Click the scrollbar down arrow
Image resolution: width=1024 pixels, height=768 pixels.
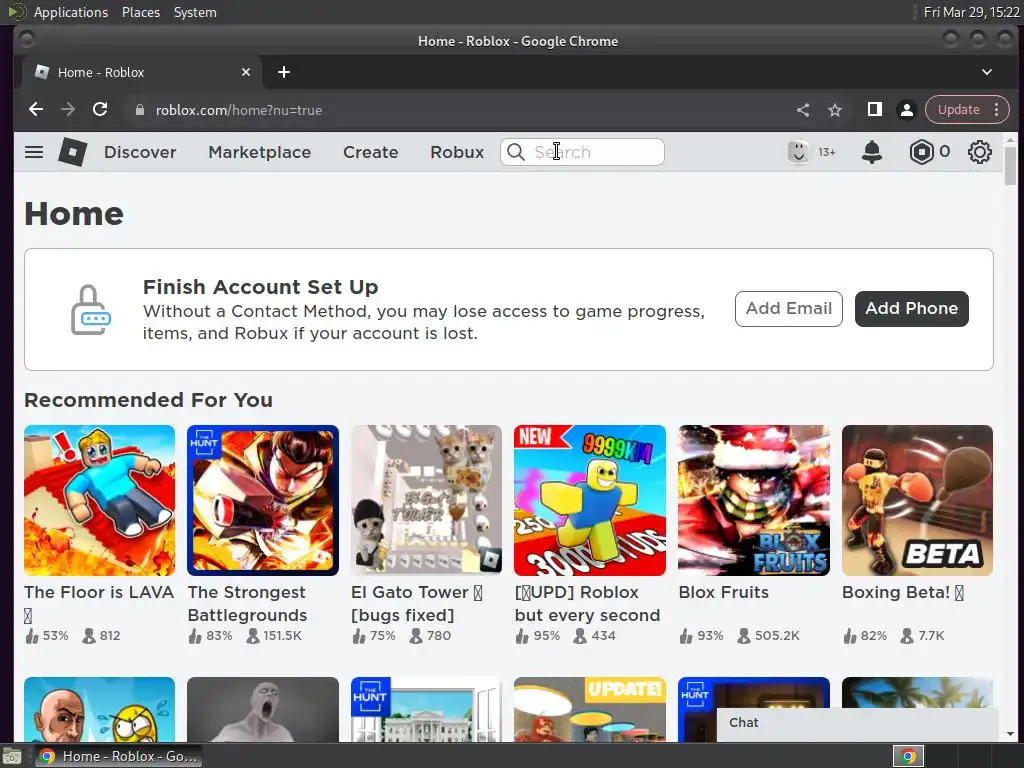coord(1010,734)
